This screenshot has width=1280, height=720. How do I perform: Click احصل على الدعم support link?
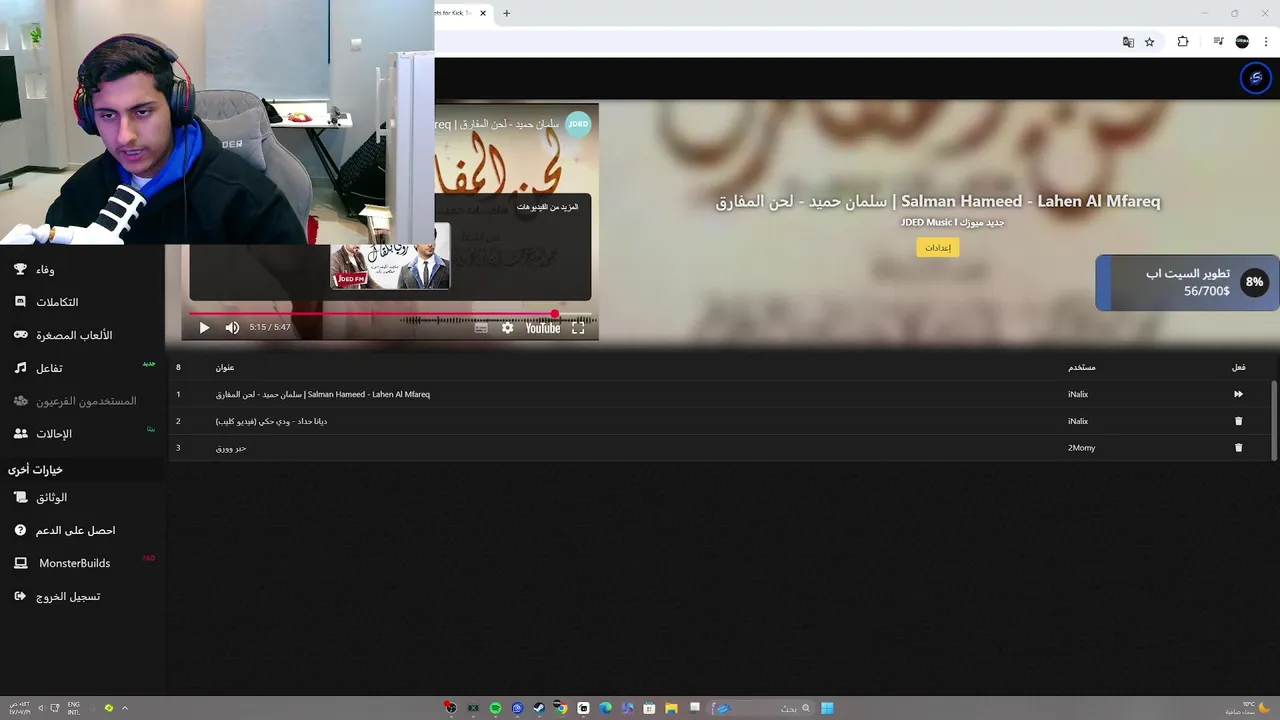click(82, 530)
